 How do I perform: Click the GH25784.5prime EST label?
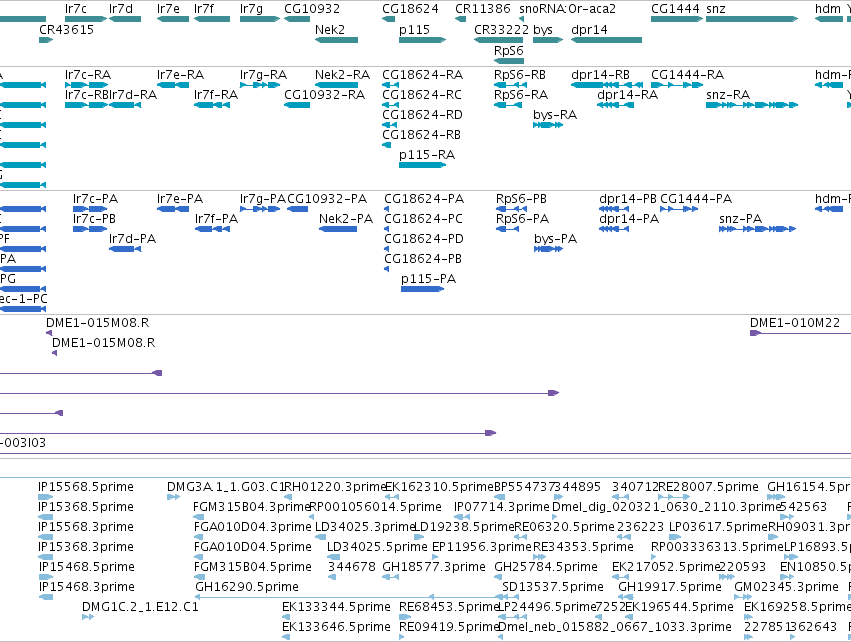pyautogui.click(x=545, y=567)
